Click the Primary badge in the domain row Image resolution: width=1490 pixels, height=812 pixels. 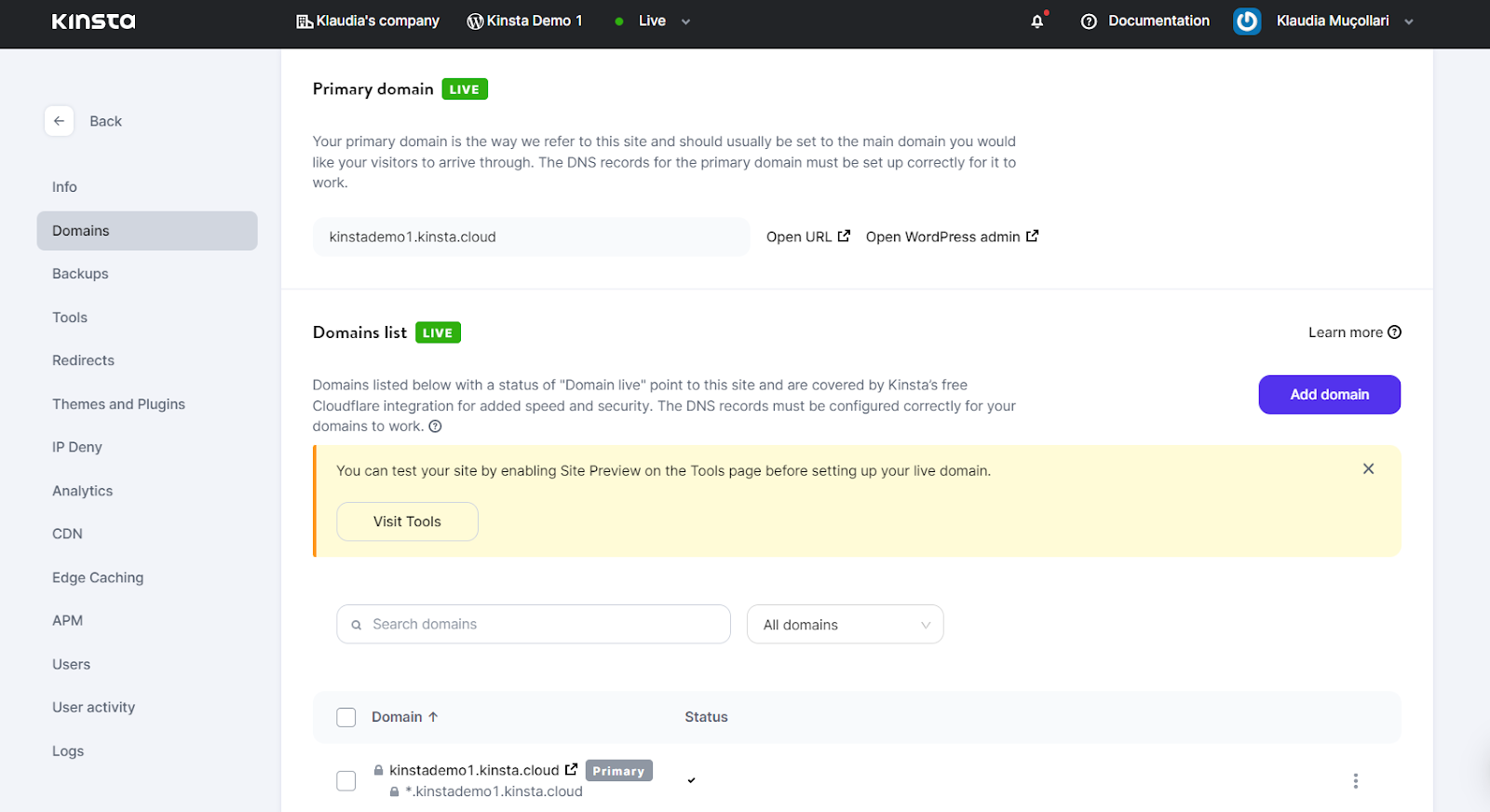coord(618,770)
